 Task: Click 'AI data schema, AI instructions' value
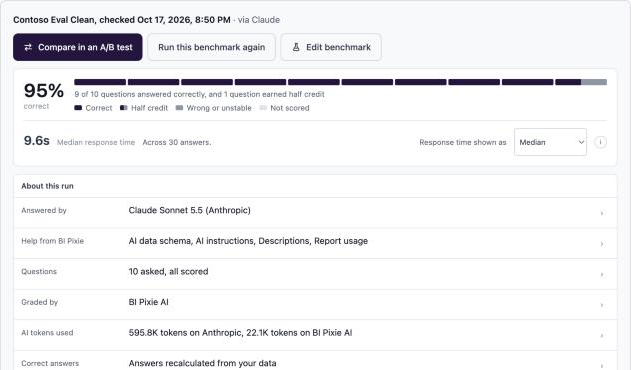pyautogui.click(x=192, y=241)
